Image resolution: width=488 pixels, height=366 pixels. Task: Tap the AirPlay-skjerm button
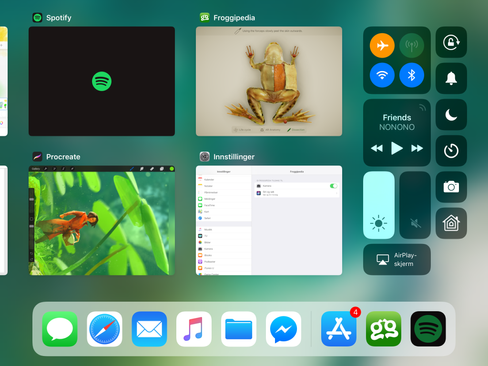tap(397, 259)
